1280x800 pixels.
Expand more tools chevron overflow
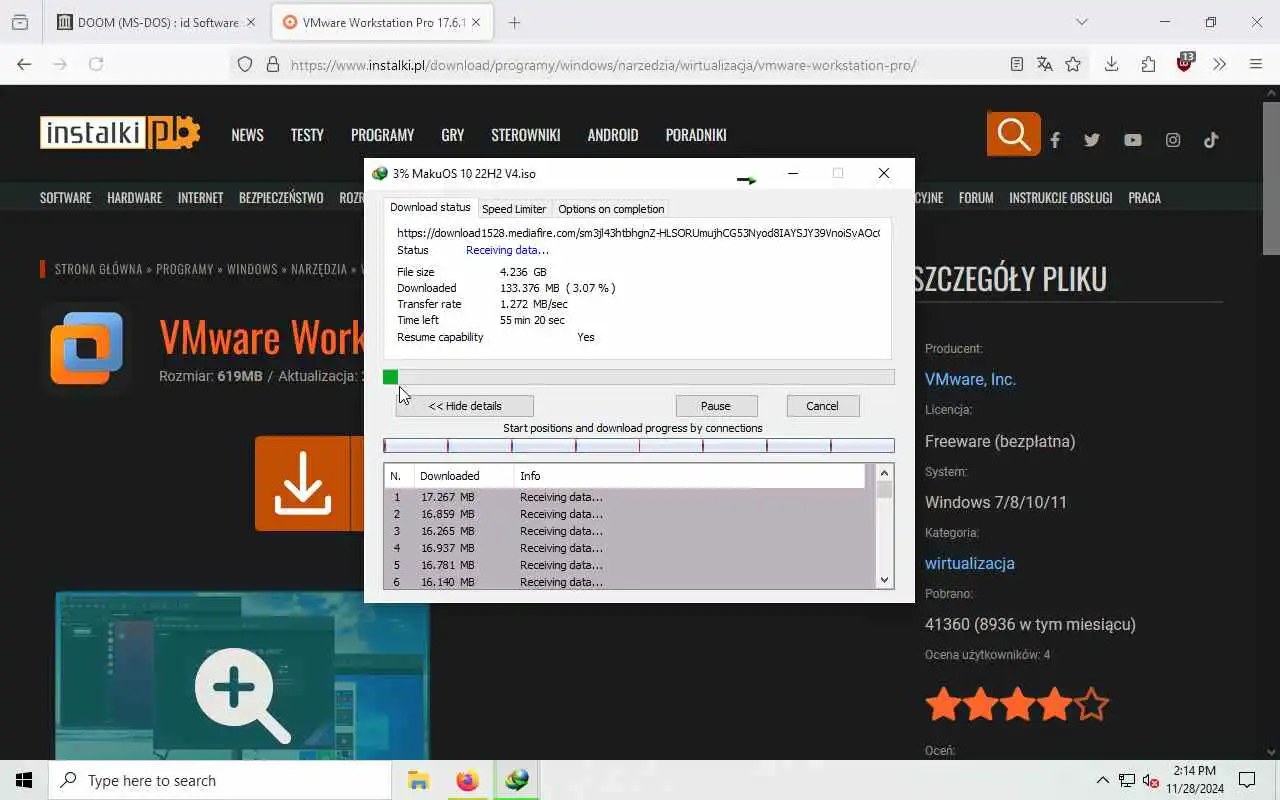1219,64
